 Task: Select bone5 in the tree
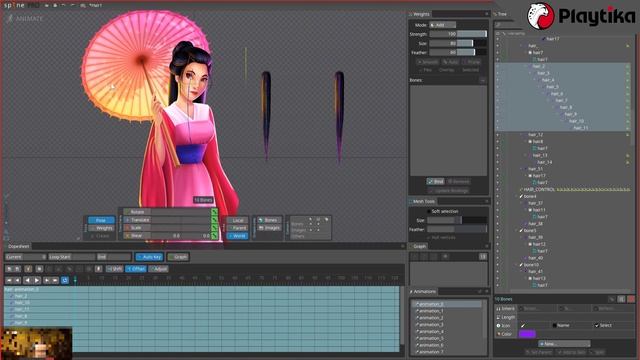coord(530,231)
